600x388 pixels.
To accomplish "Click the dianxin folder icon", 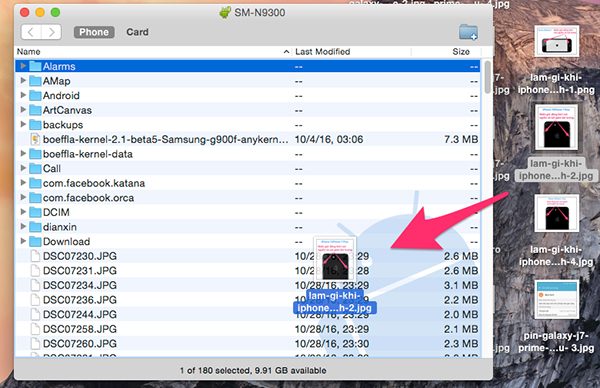I will [35, 227].
